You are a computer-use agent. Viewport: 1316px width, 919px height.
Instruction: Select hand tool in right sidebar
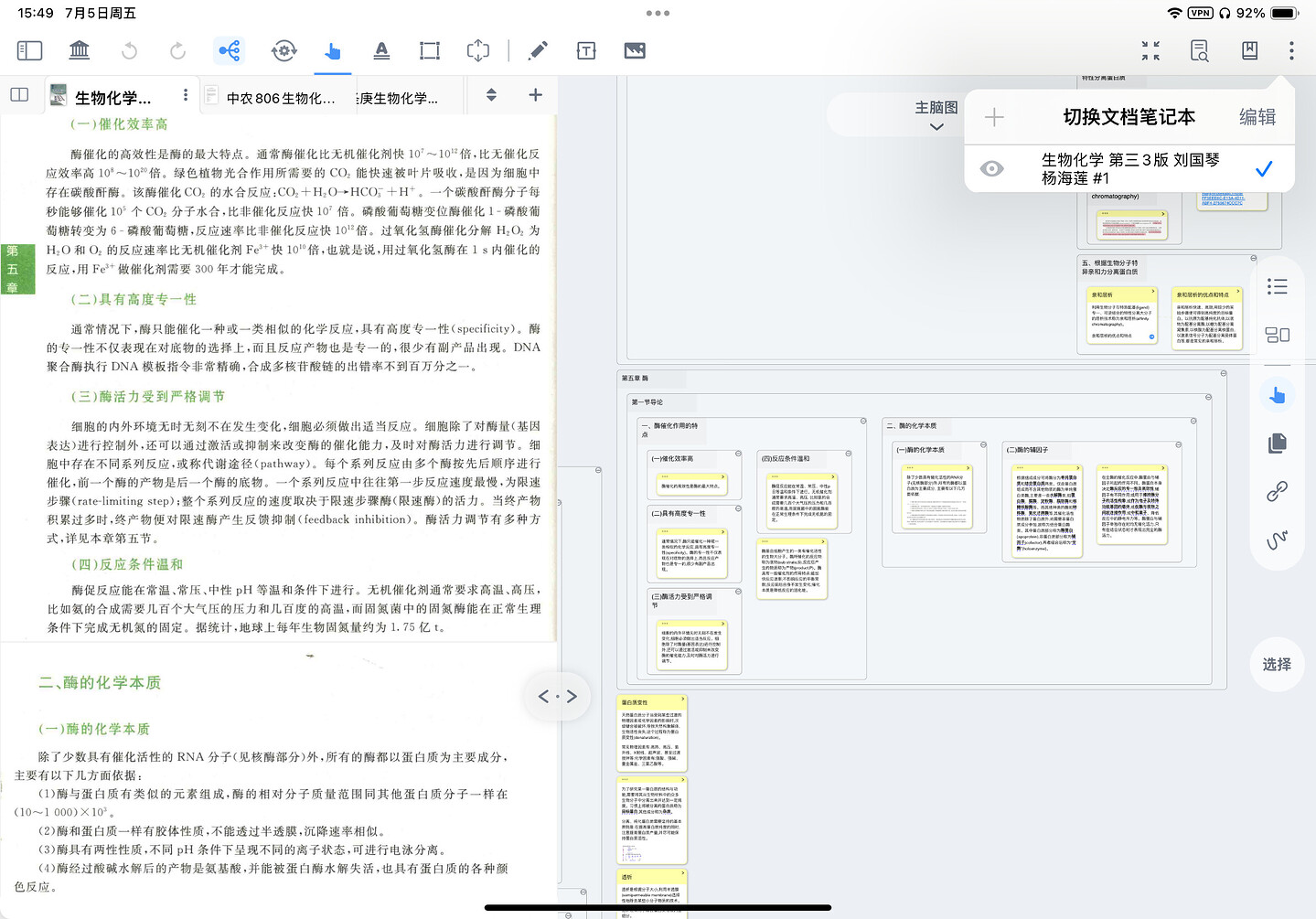click(x=1278, y=395)
